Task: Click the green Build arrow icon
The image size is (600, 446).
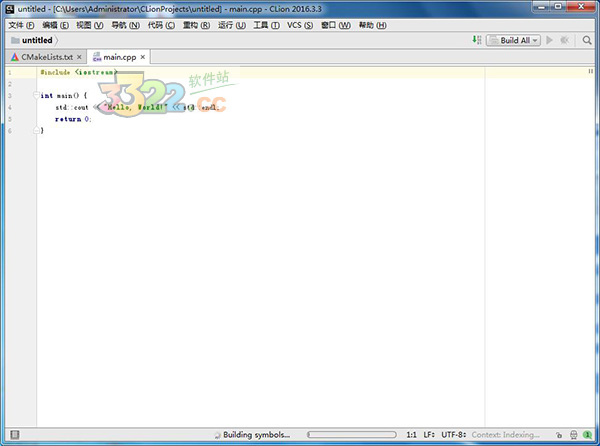Action: [476, 40]
